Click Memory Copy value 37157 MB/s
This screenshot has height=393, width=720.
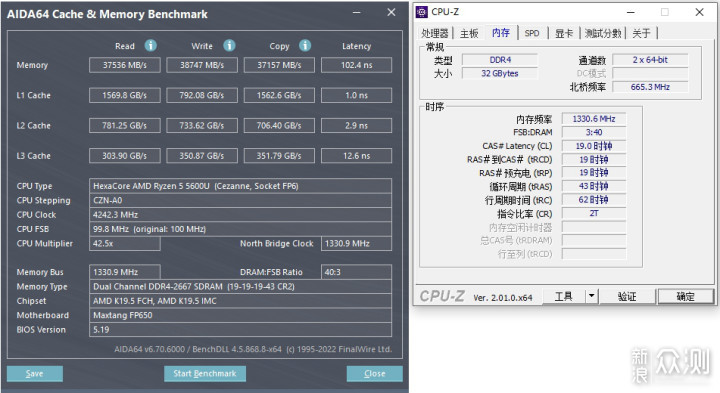pyautogui.click(x=279, y=65)
